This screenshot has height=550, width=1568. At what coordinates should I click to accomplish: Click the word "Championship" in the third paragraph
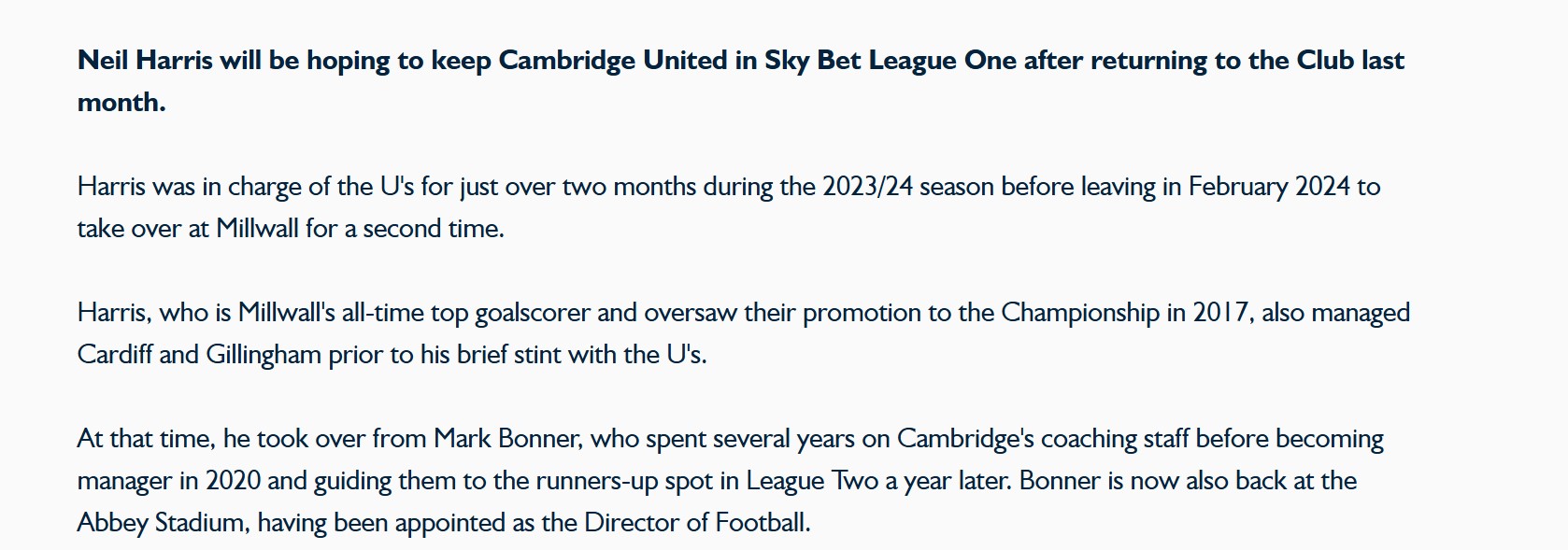1080,313
